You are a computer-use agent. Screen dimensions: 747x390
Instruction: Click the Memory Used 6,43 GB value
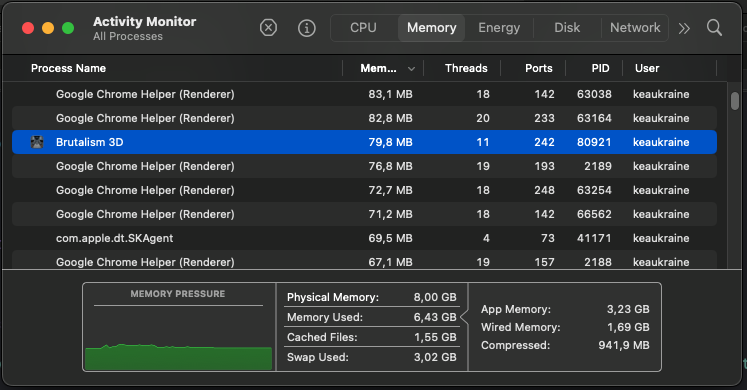pos(435,317)
